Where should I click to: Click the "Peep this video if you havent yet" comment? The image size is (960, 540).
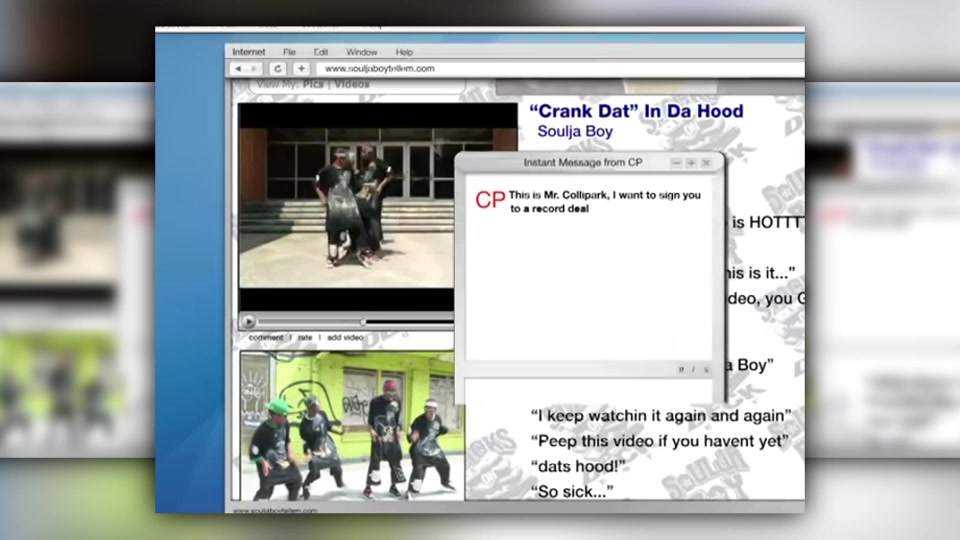659,441
